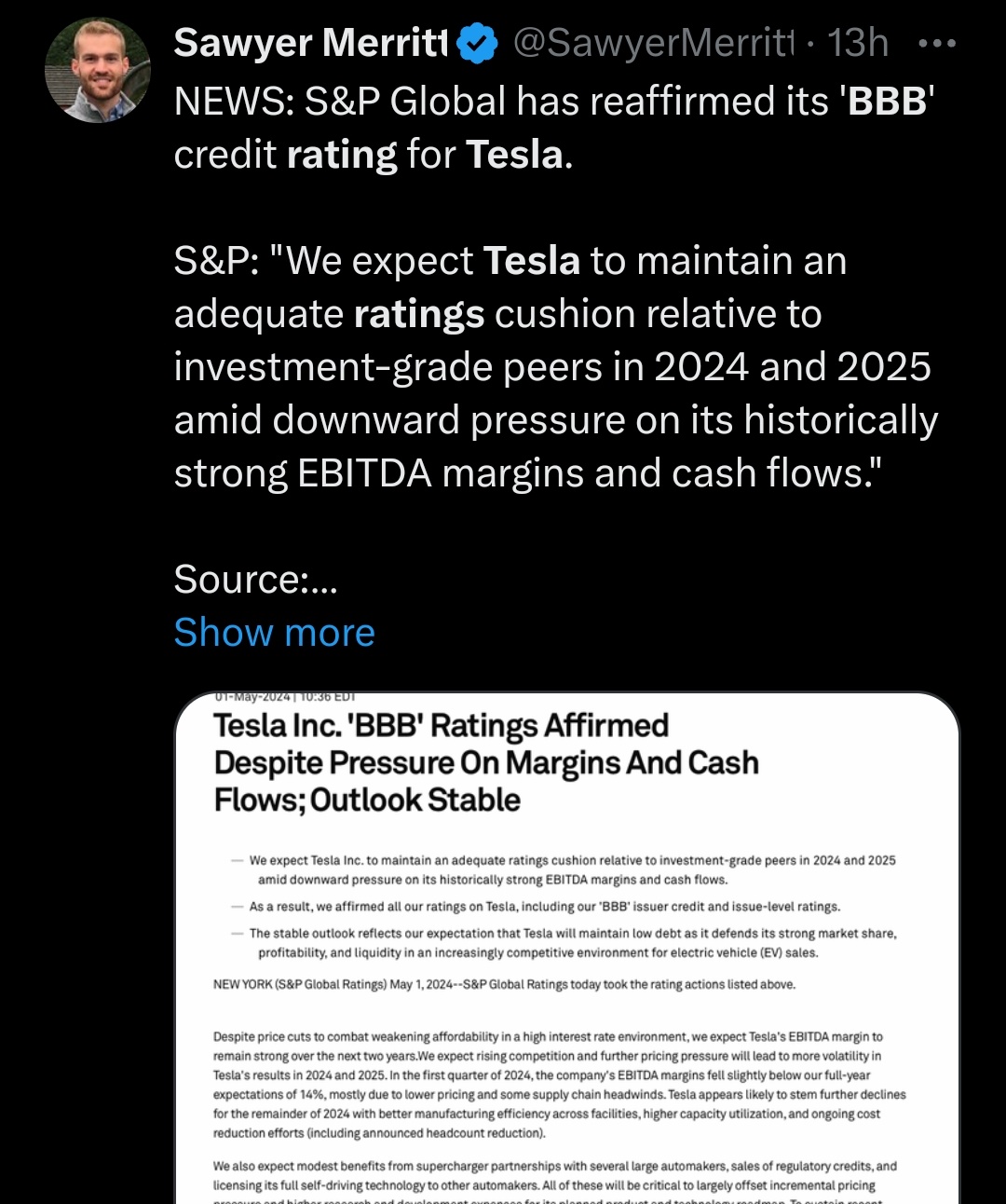1006x1204 pixels.
Task: Click the first bullet about ratings cushion
Action: point(572,869)
